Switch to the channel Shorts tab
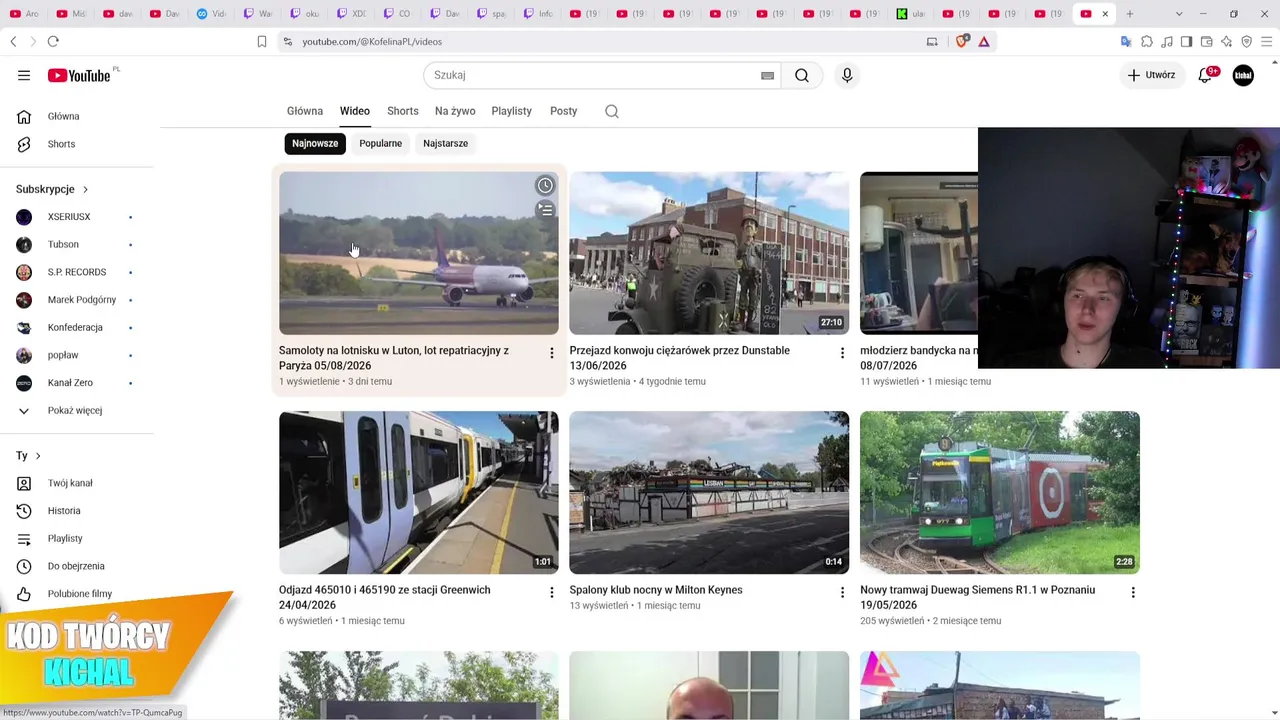Viewport: 1280px width, 720px height. (403, 111)
